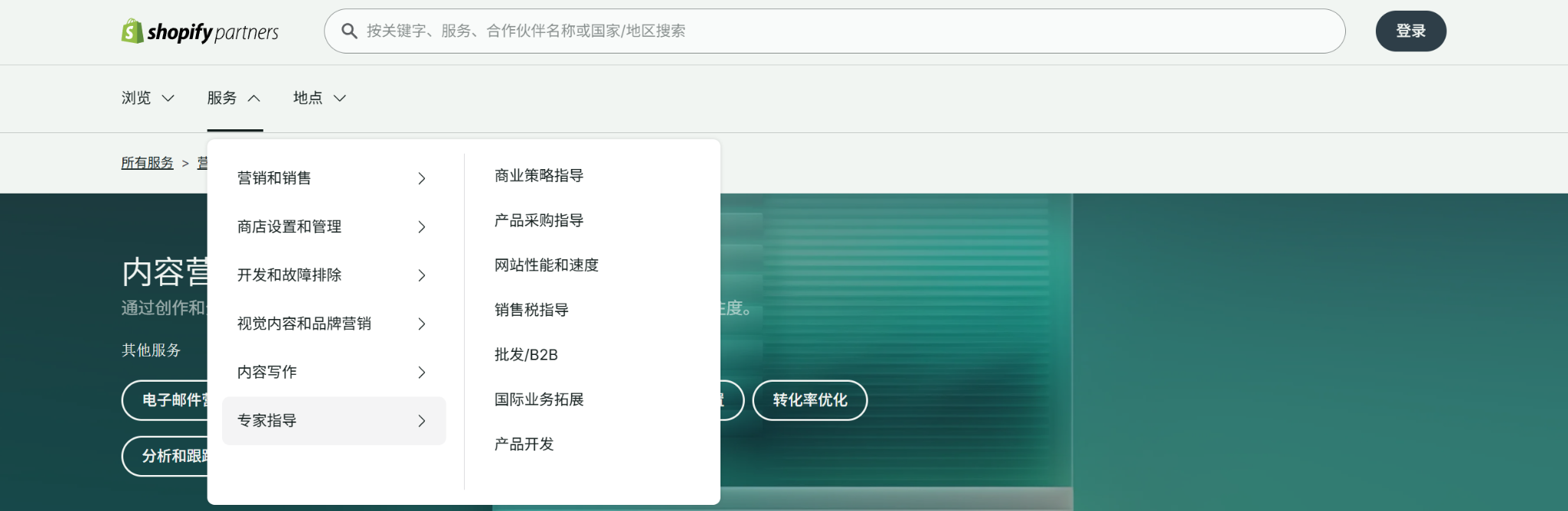
Task: Select 网站性能和速度 submenu item
Action: pyautogui.click(x=547, y=265)
